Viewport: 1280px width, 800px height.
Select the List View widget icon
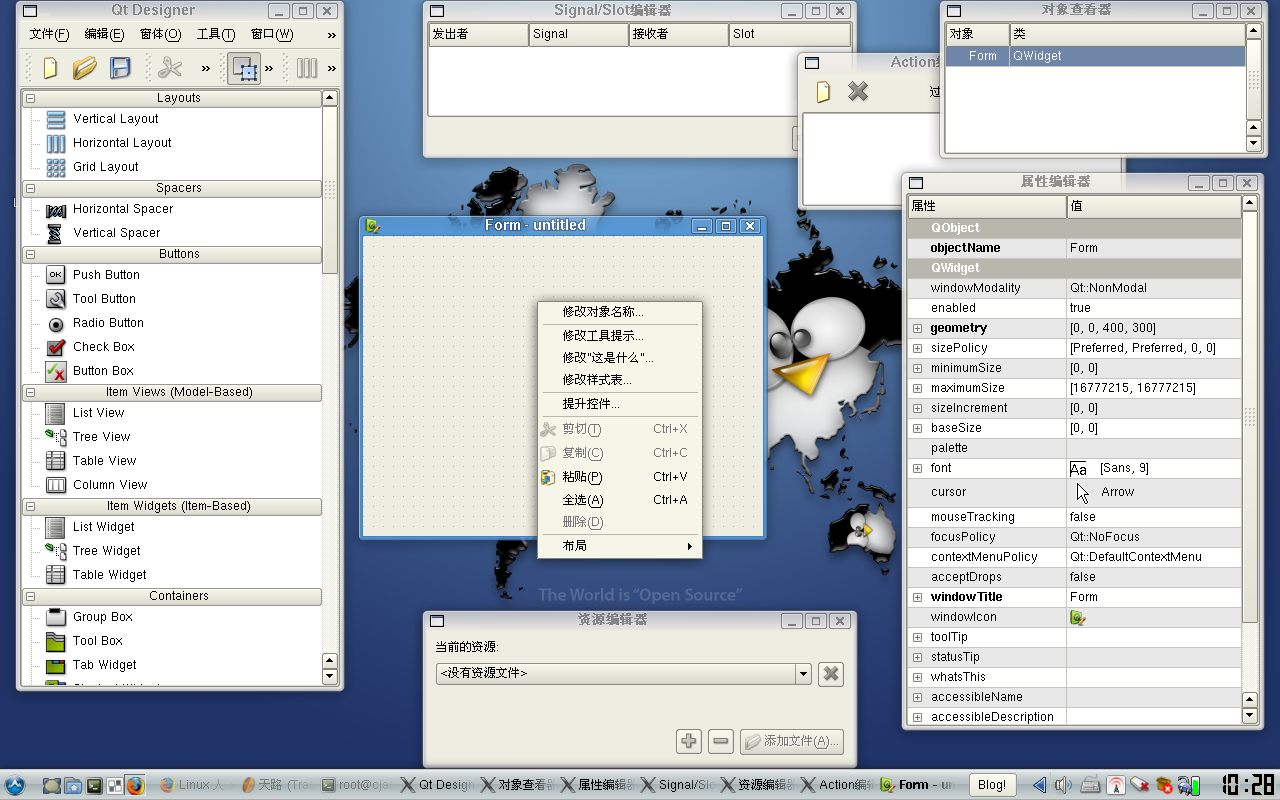click(56, 413)
